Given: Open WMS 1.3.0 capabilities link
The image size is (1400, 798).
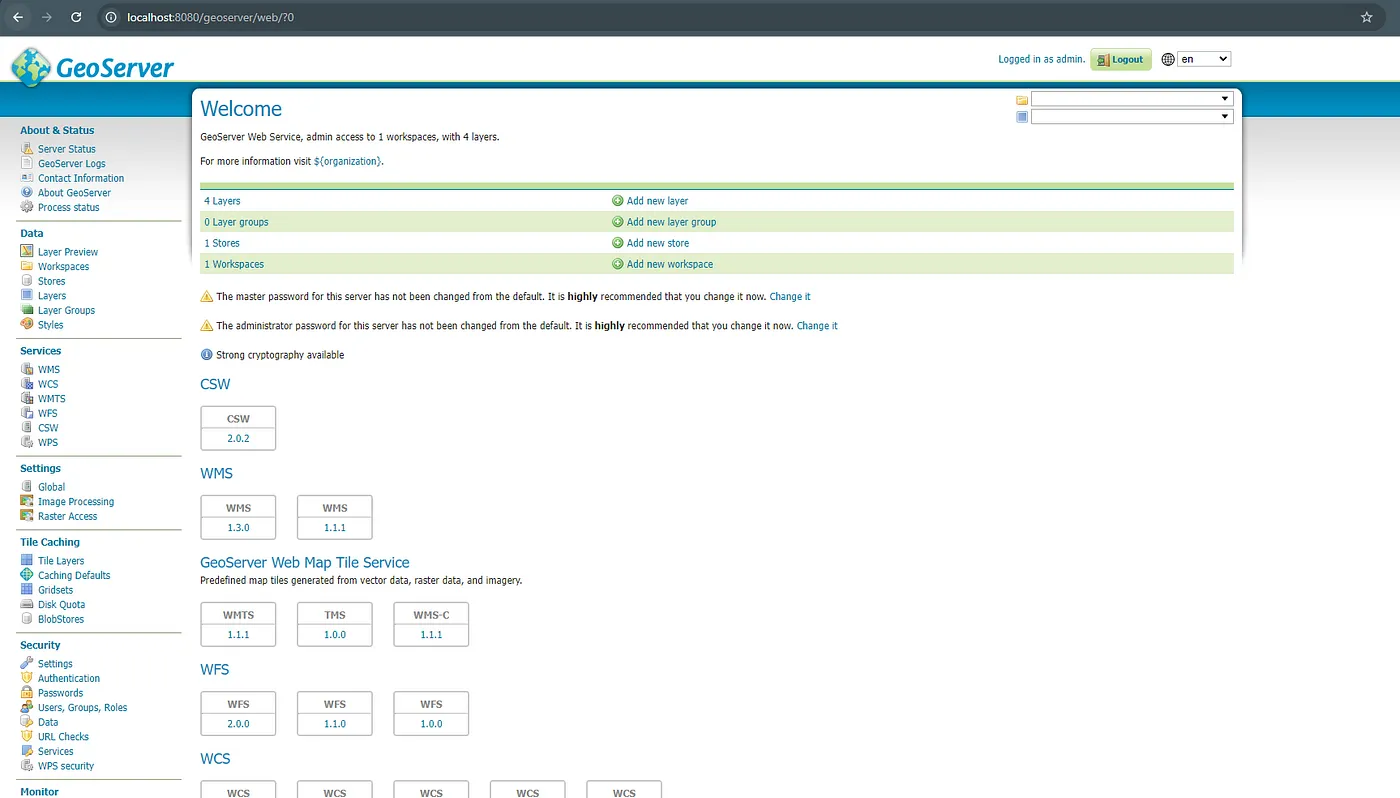Looking at the screenshot, I should click(x=238, y=527).
